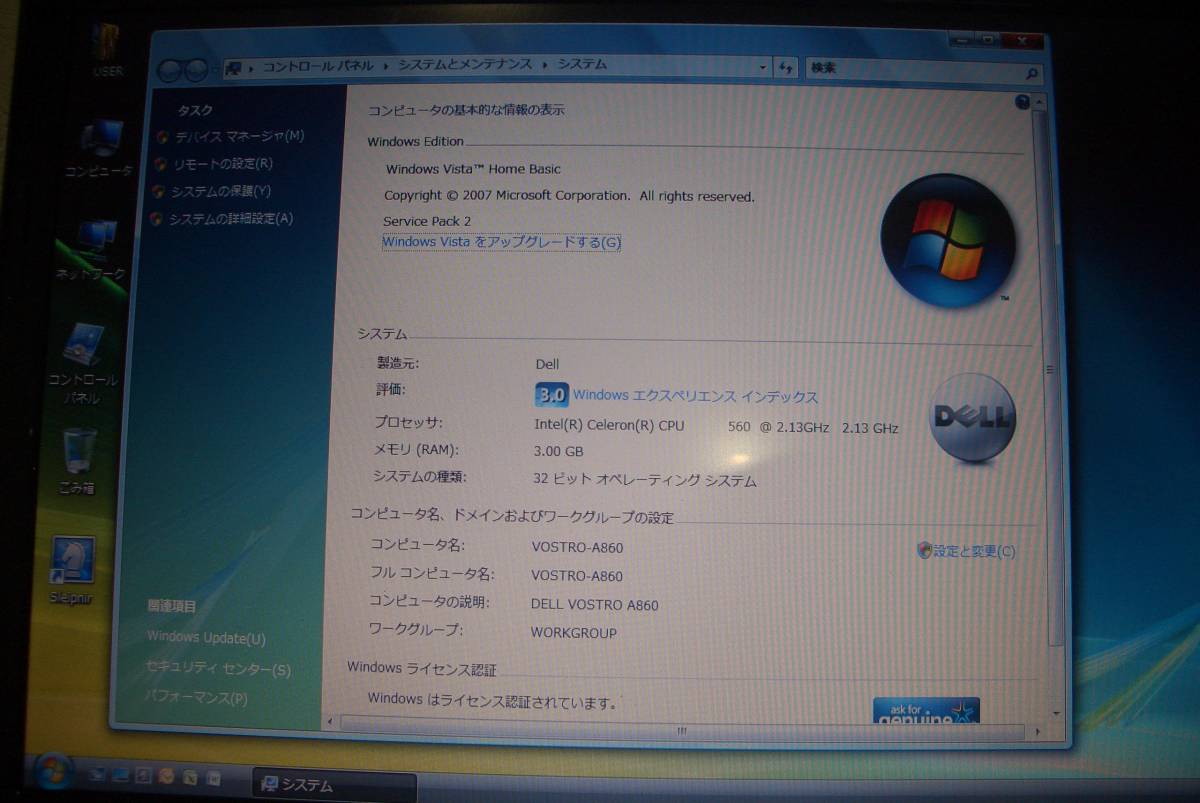Open システムの保護(Y) link

click(x=220, y=191)
